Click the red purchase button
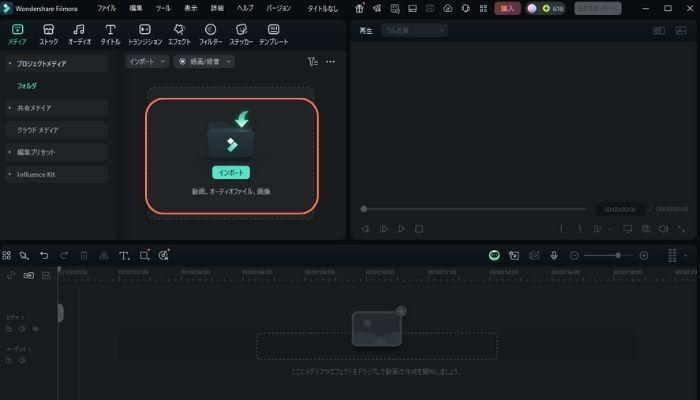Image resolution: width=700 pixels, height=400 pixels. (x=507, y=8)
